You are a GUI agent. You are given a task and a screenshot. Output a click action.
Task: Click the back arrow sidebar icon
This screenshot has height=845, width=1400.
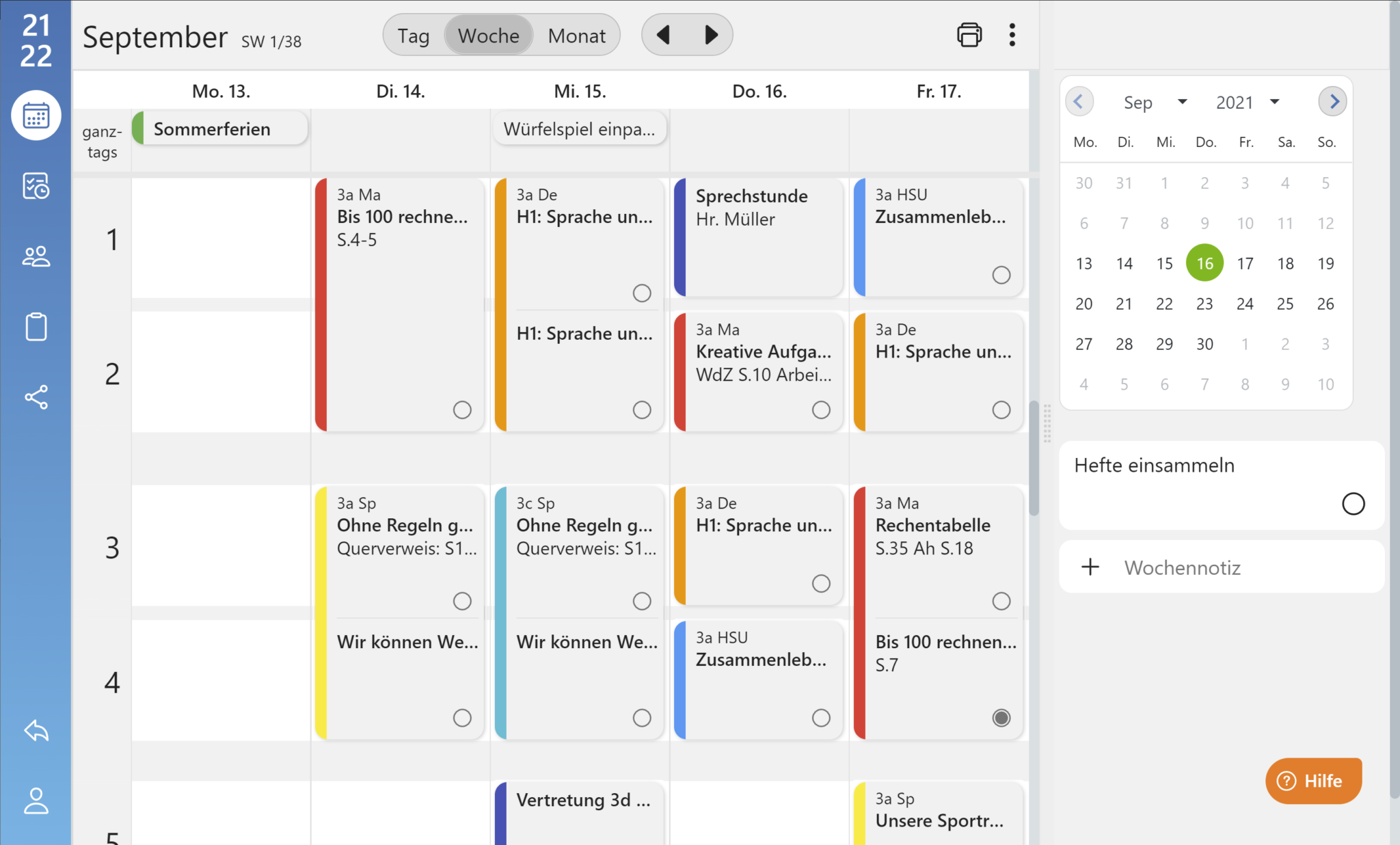pyautogui.click(x=36, y=730)
